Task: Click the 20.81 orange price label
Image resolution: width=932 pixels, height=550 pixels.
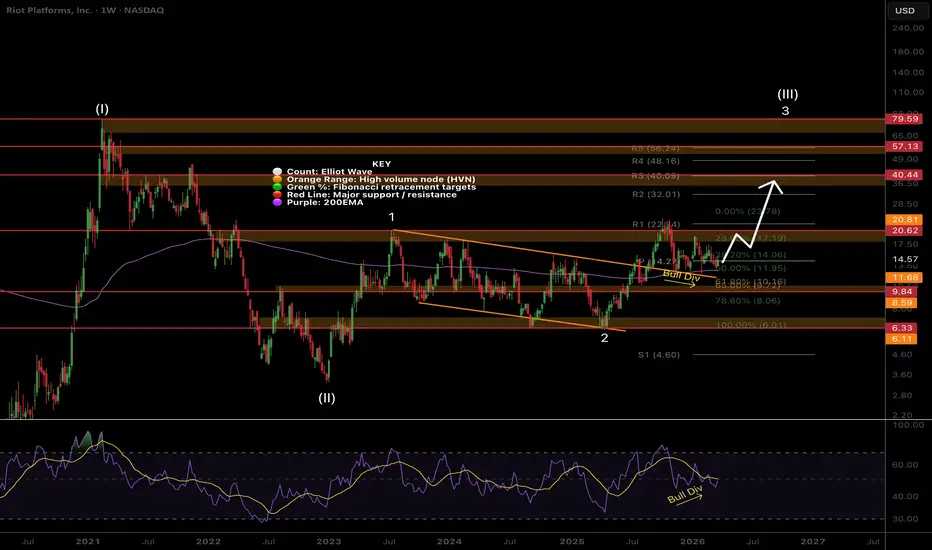Action: (905, 220)
